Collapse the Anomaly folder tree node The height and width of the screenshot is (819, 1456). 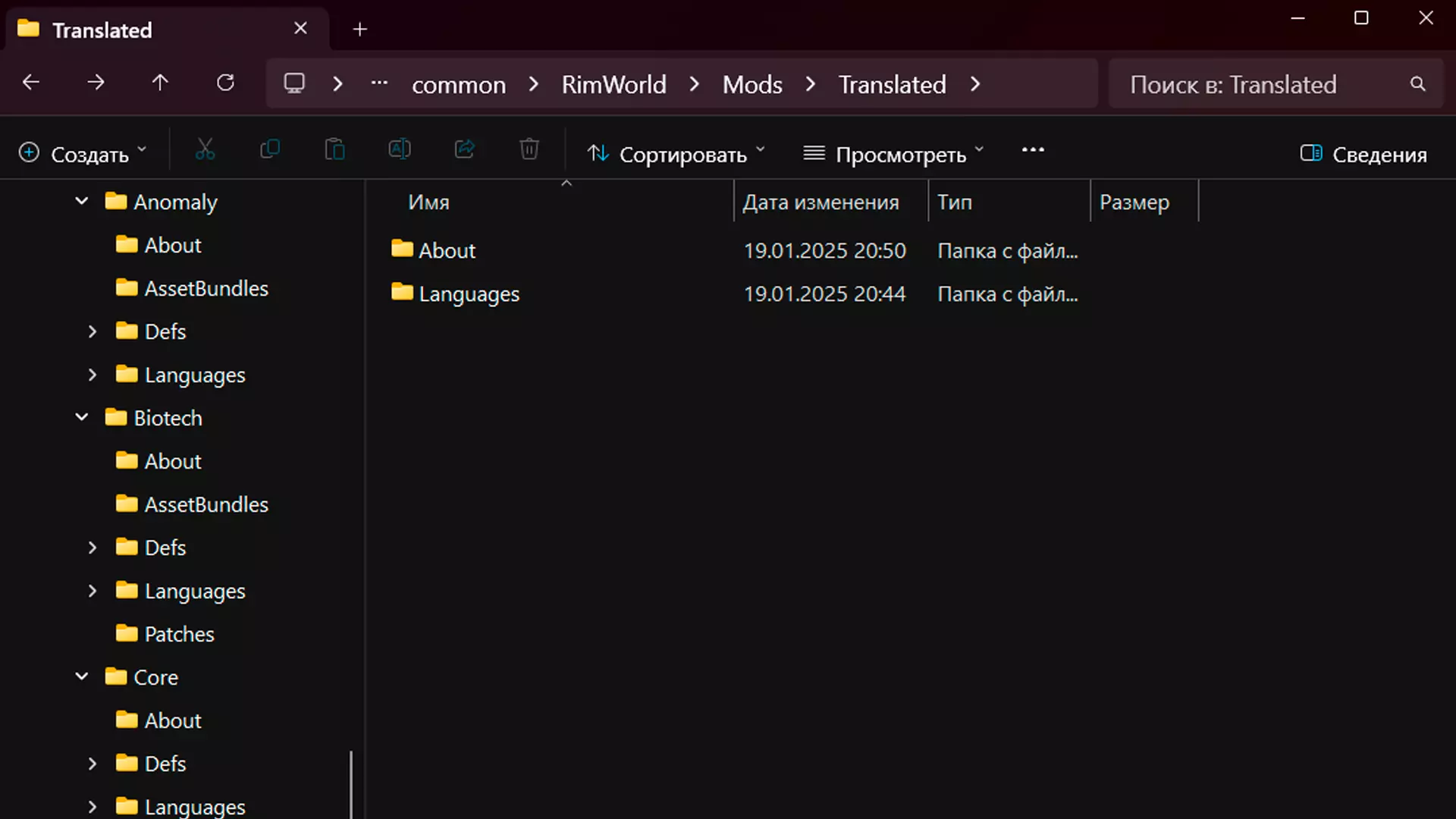click(x=82, y=202)
